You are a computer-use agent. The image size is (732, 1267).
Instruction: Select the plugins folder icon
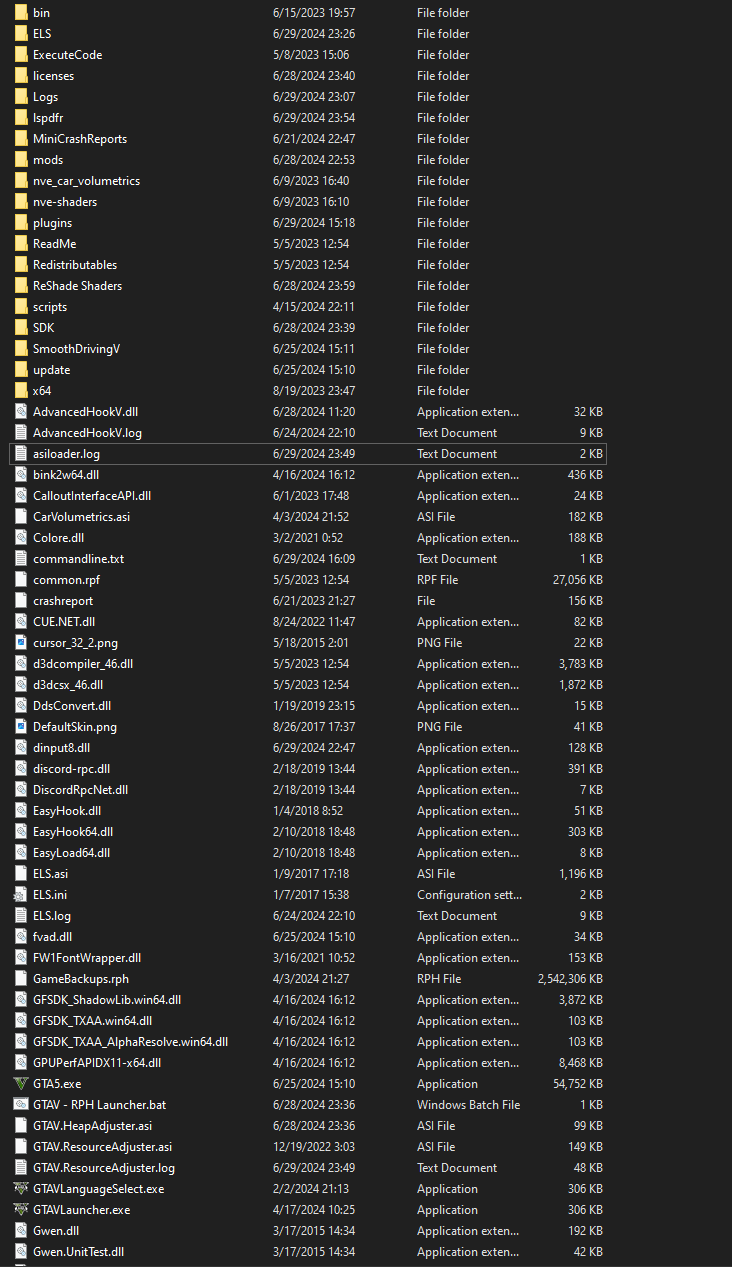[x=21, y=223]
